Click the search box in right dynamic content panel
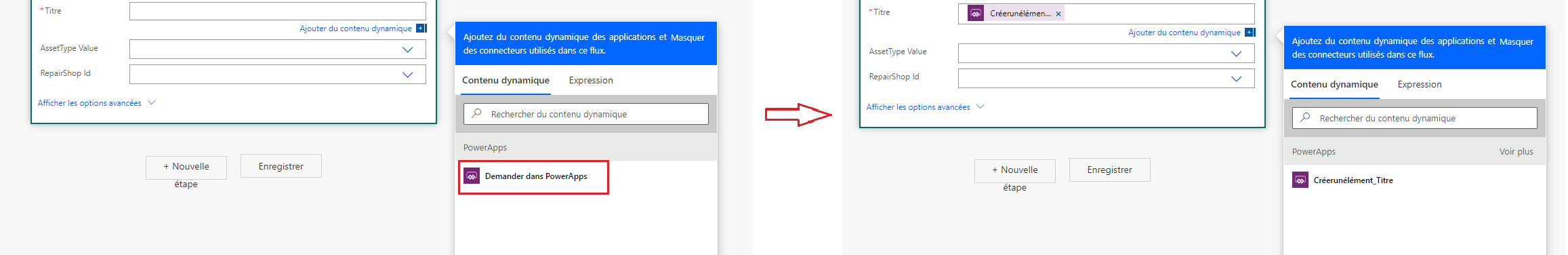This screenshot has width=1568, height=255. [x=1415, y=118]
